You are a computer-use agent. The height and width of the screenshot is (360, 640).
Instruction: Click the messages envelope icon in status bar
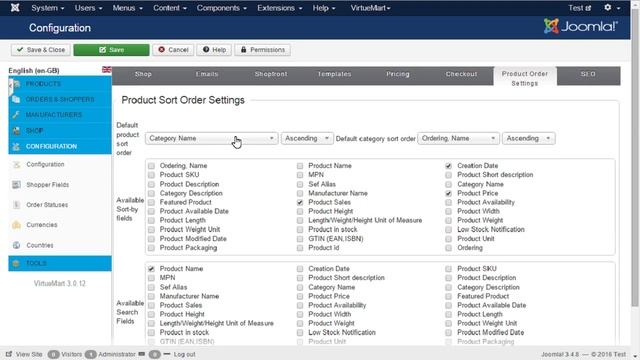click(x=142, y=354)
